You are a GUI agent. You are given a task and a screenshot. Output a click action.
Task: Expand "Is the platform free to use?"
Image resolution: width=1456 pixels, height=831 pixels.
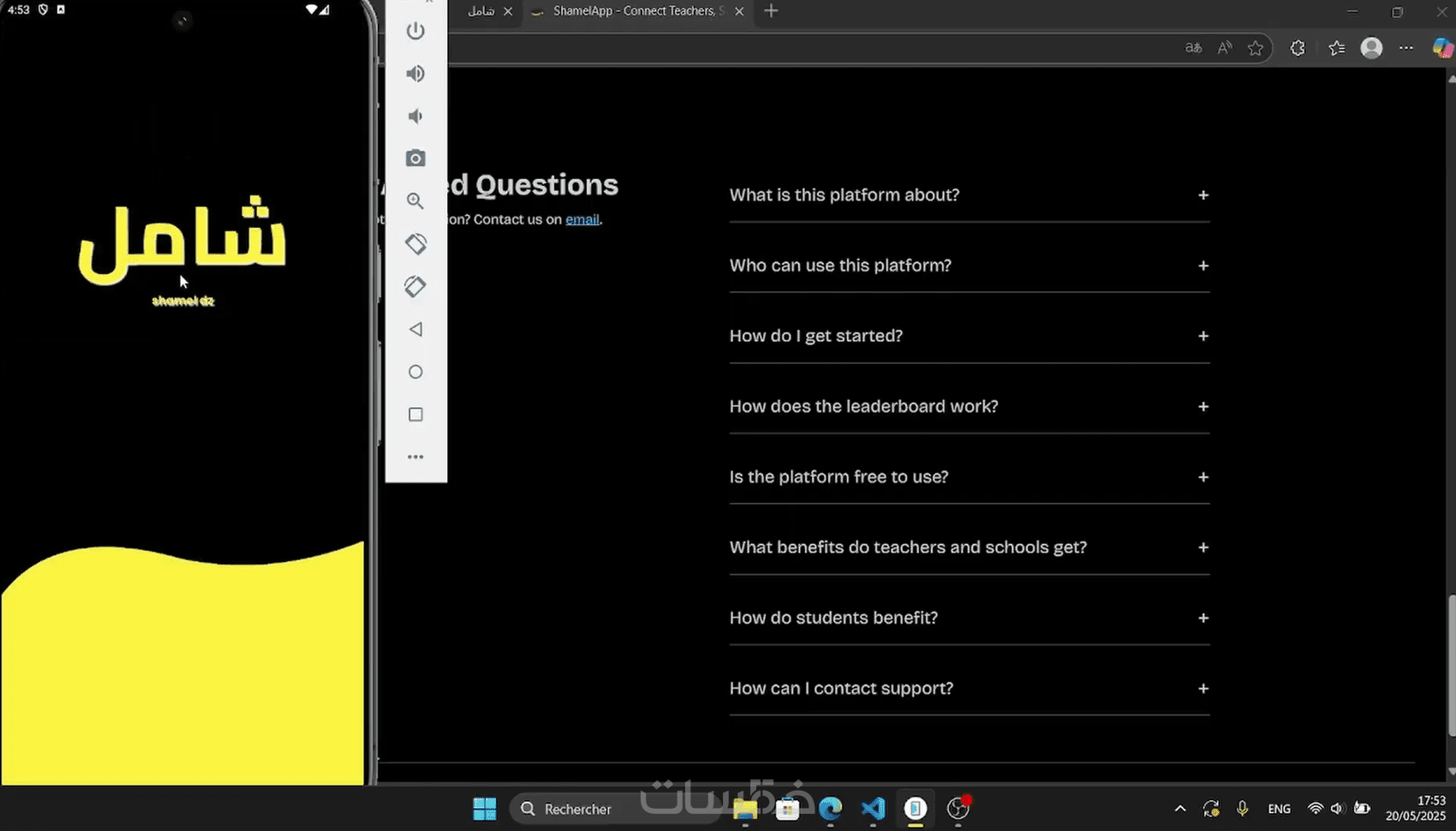click(969, 477)
